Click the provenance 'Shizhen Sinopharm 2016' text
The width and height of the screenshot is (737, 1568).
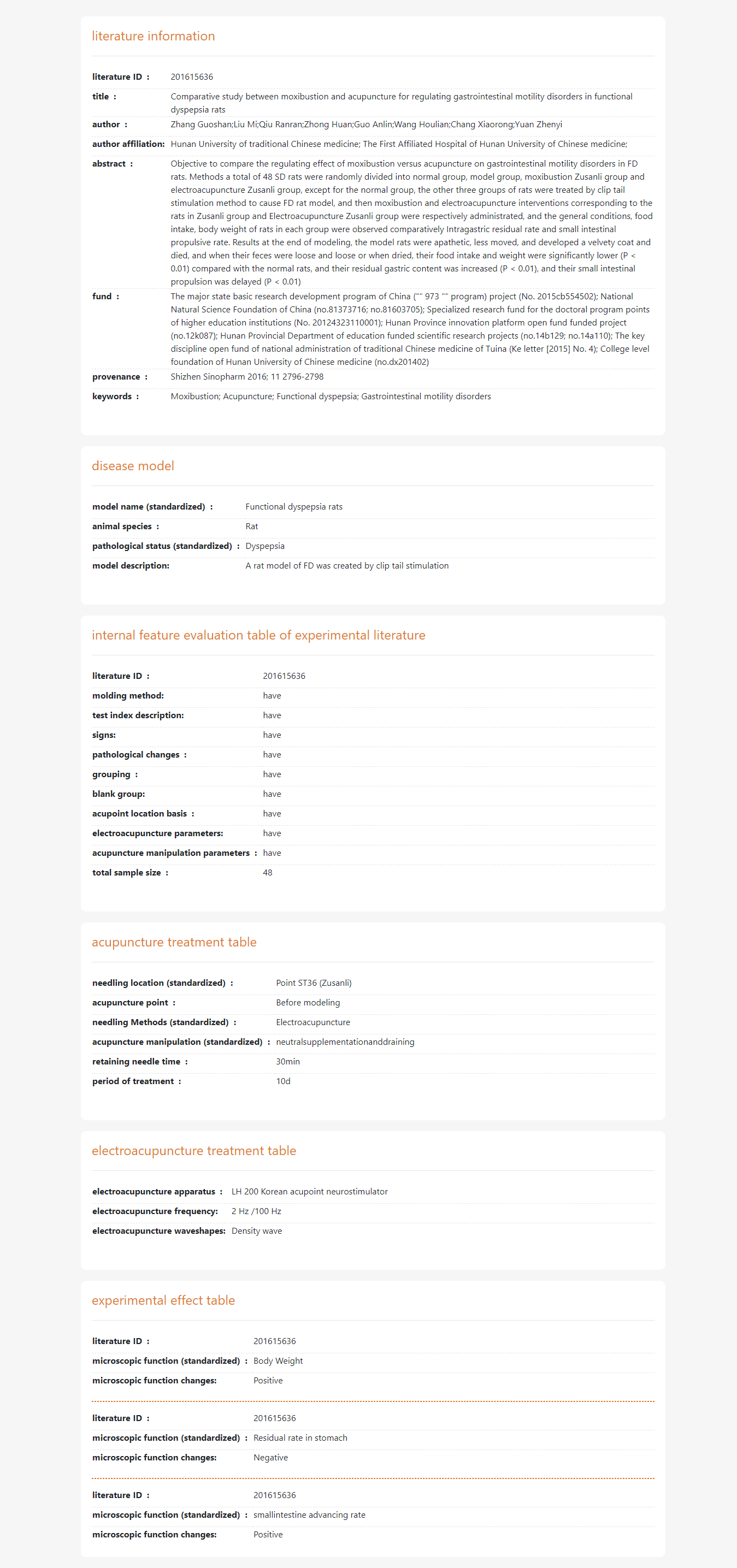pyautogui.click(x=247, y=377)
